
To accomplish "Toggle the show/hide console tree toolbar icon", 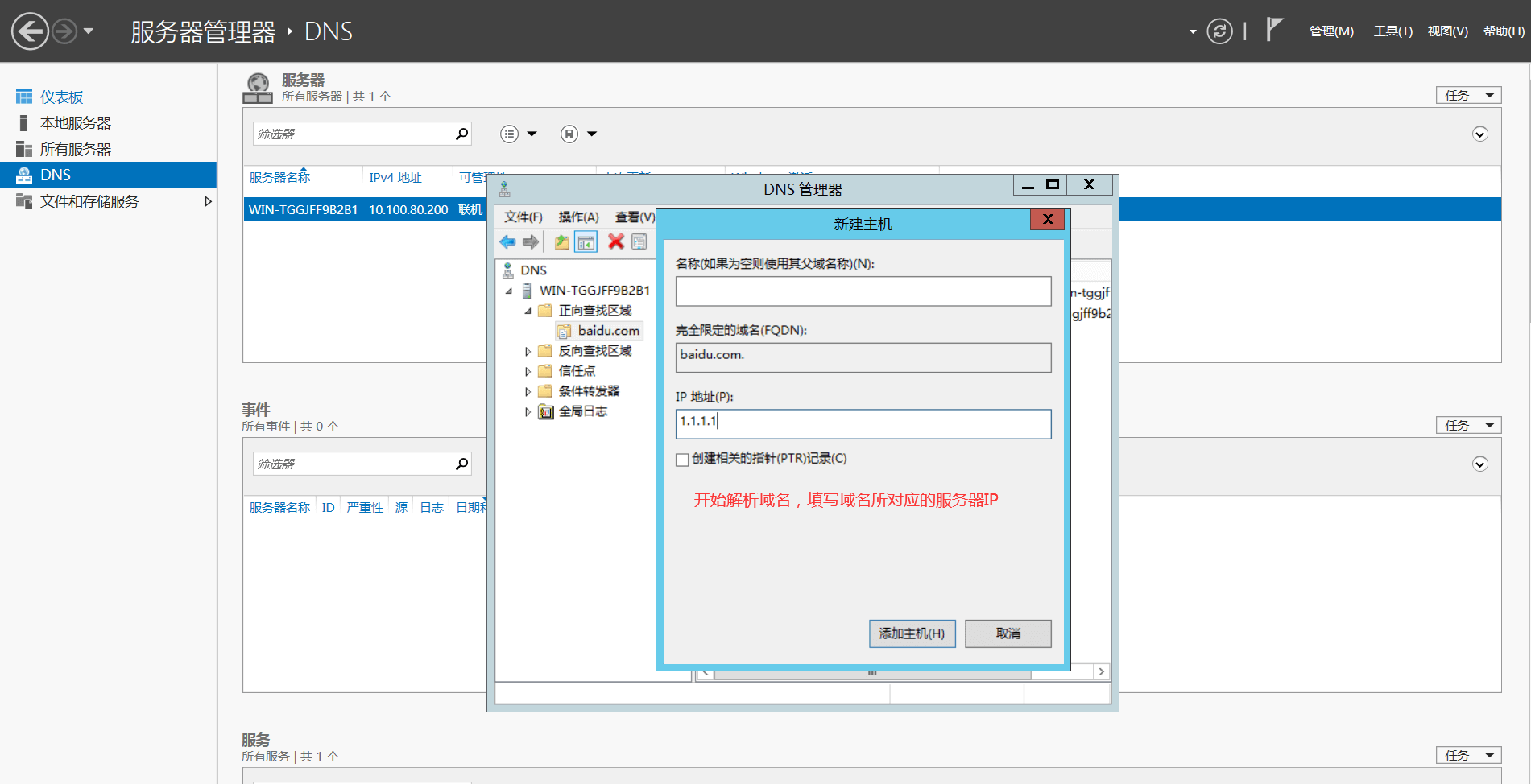I will [x=586, y=242].
